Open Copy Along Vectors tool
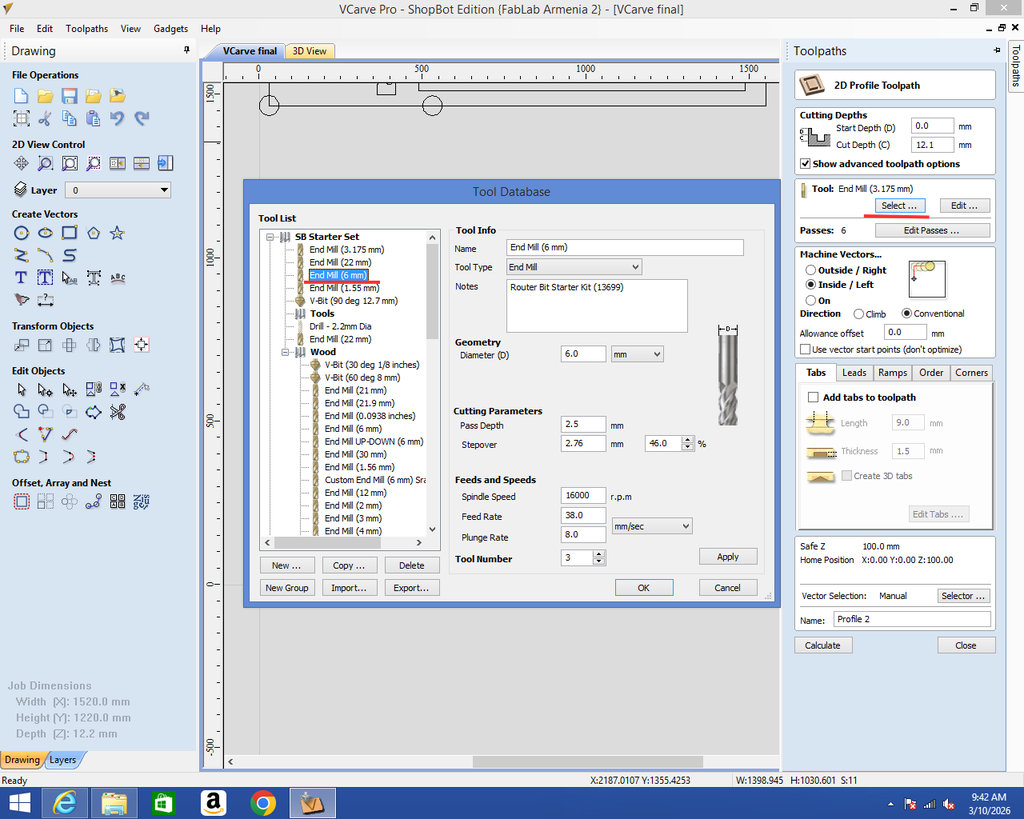The image size is (1024, 819). (x=93, y=502)
